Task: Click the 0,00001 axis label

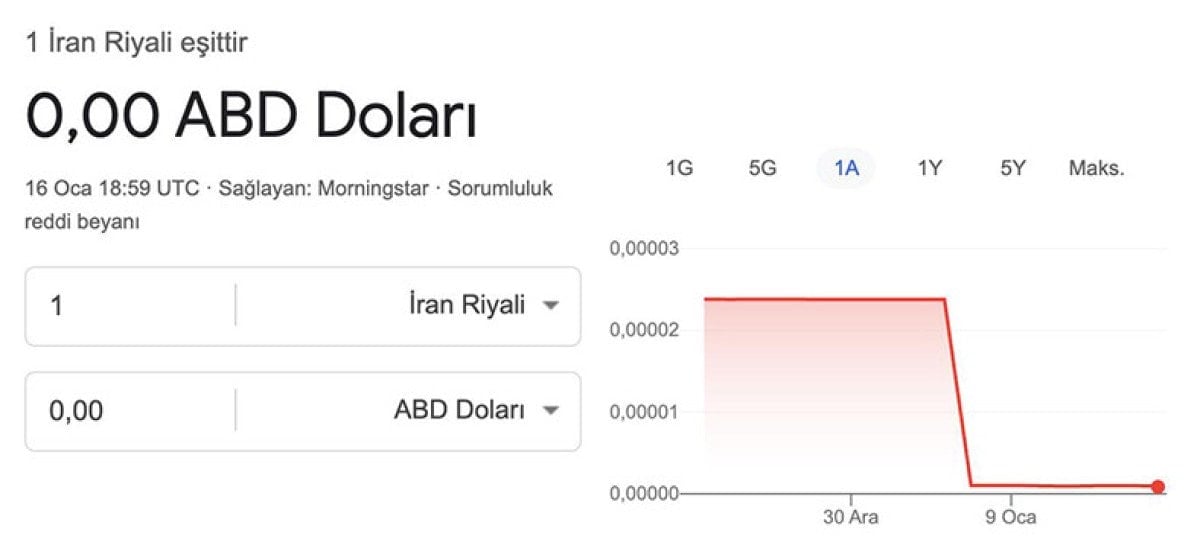Action: click(x=644, y=411)
